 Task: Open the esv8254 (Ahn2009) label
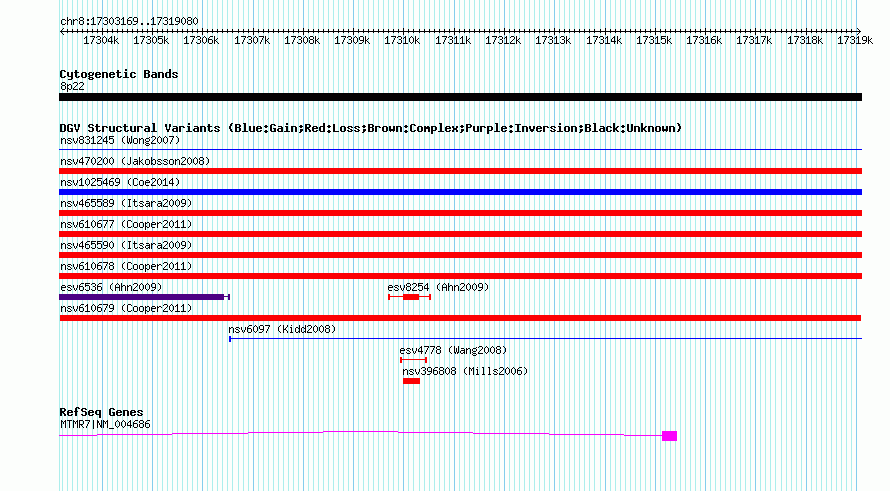tap(438, 287)
